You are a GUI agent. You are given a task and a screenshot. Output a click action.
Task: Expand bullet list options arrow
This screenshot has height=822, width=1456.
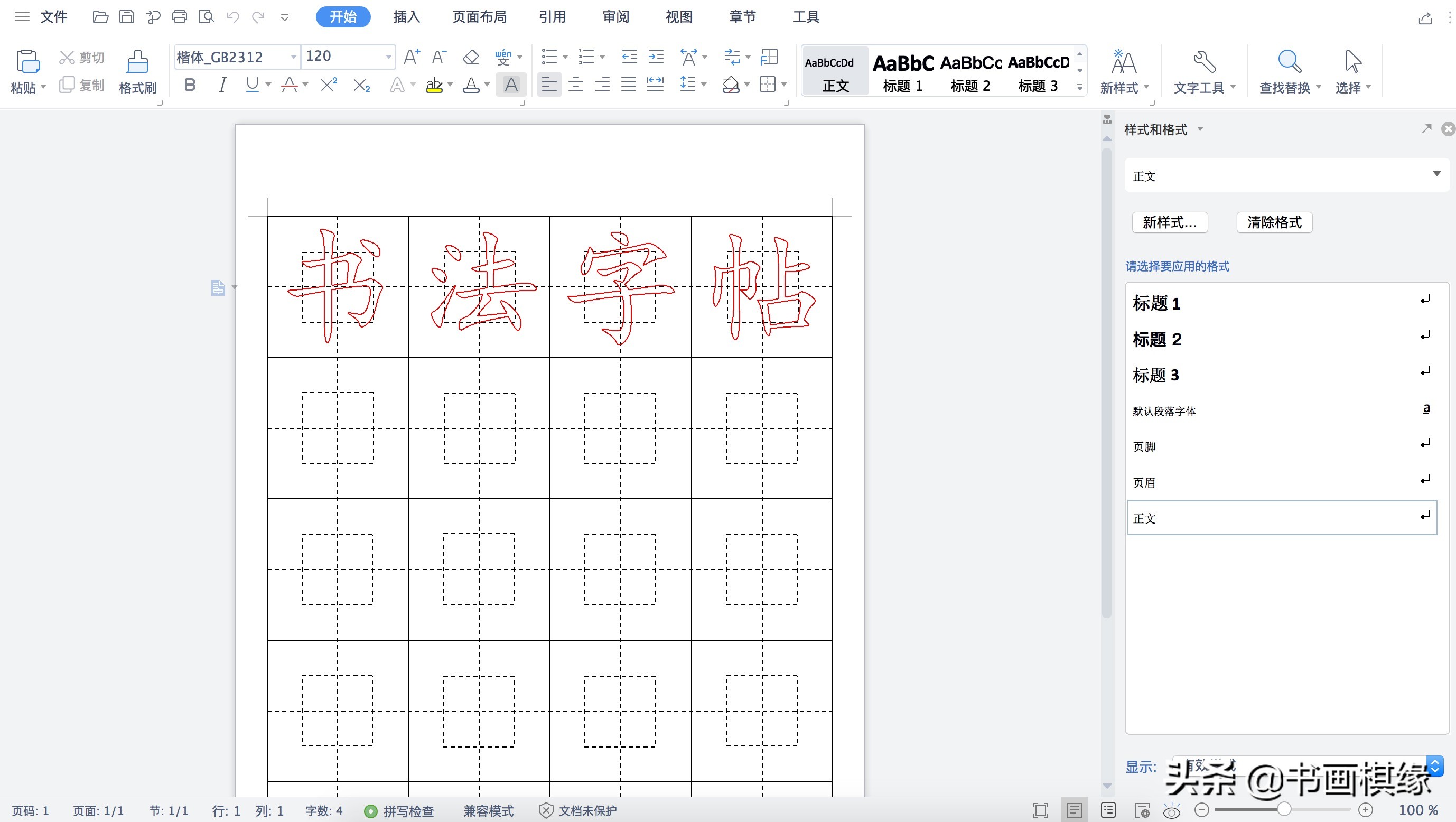565,57
